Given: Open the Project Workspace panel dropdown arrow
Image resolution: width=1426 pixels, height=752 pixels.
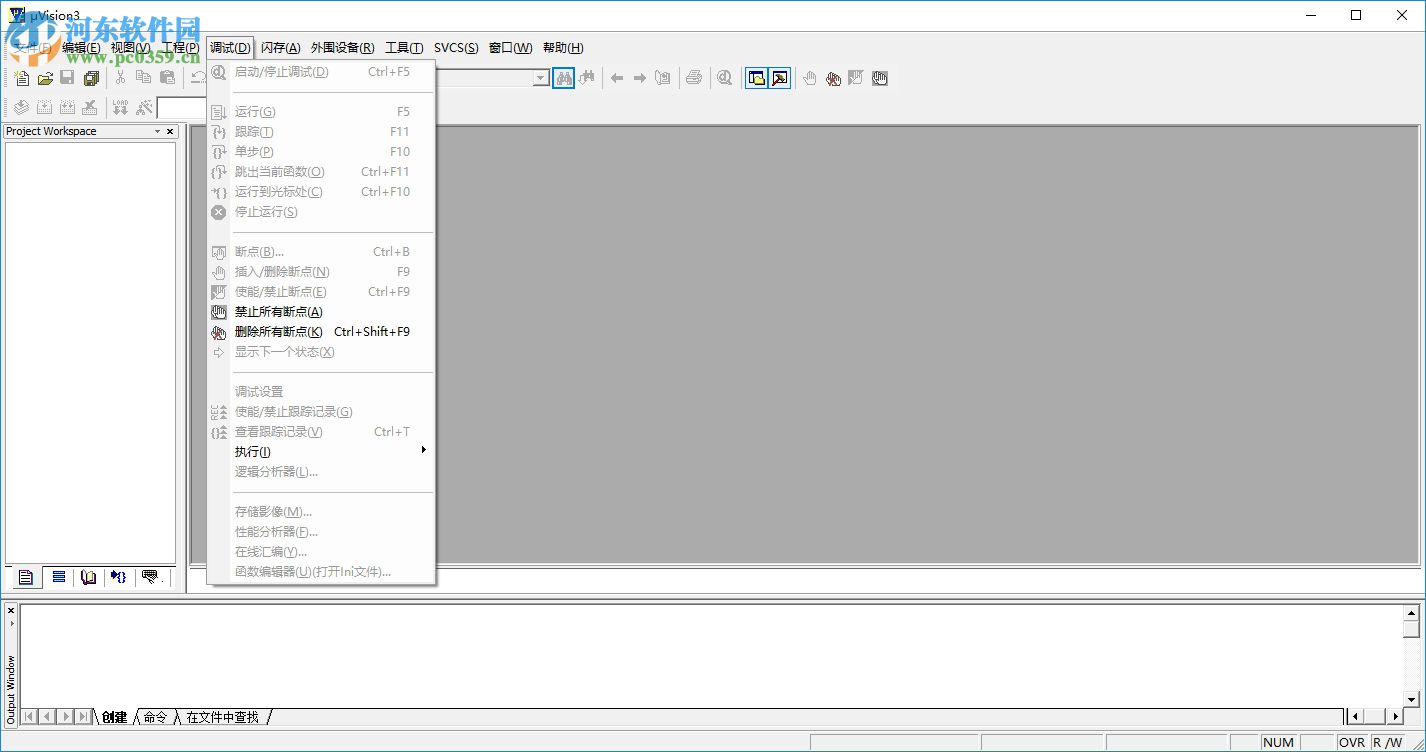Looking at the screenshot, I should click(x=157, y=132).
